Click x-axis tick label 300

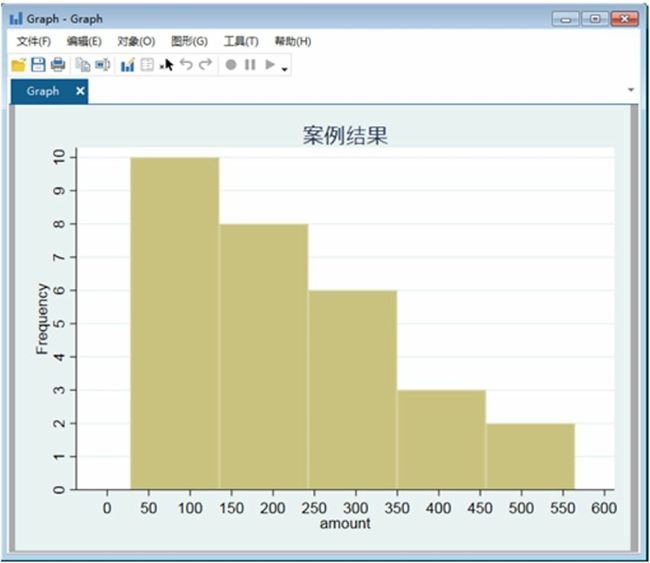coord(356,508)
